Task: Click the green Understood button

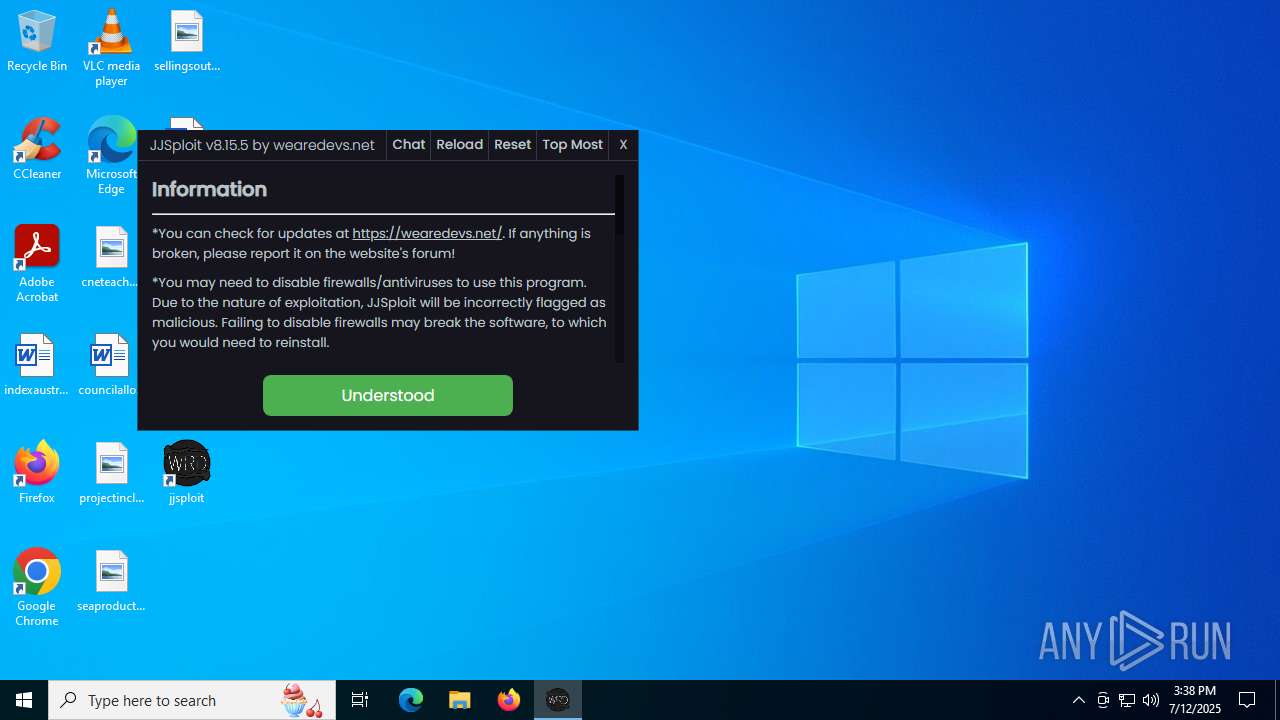Action: (388, 395)
